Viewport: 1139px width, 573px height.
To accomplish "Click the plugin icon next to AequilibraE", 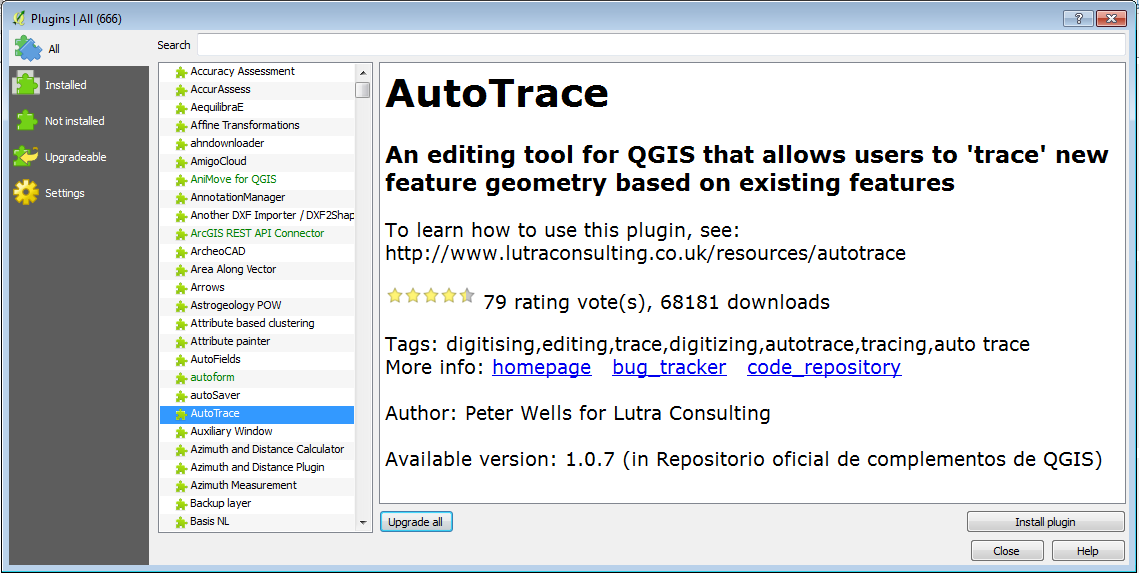I will pyautogui.click(x=181, y=107).
